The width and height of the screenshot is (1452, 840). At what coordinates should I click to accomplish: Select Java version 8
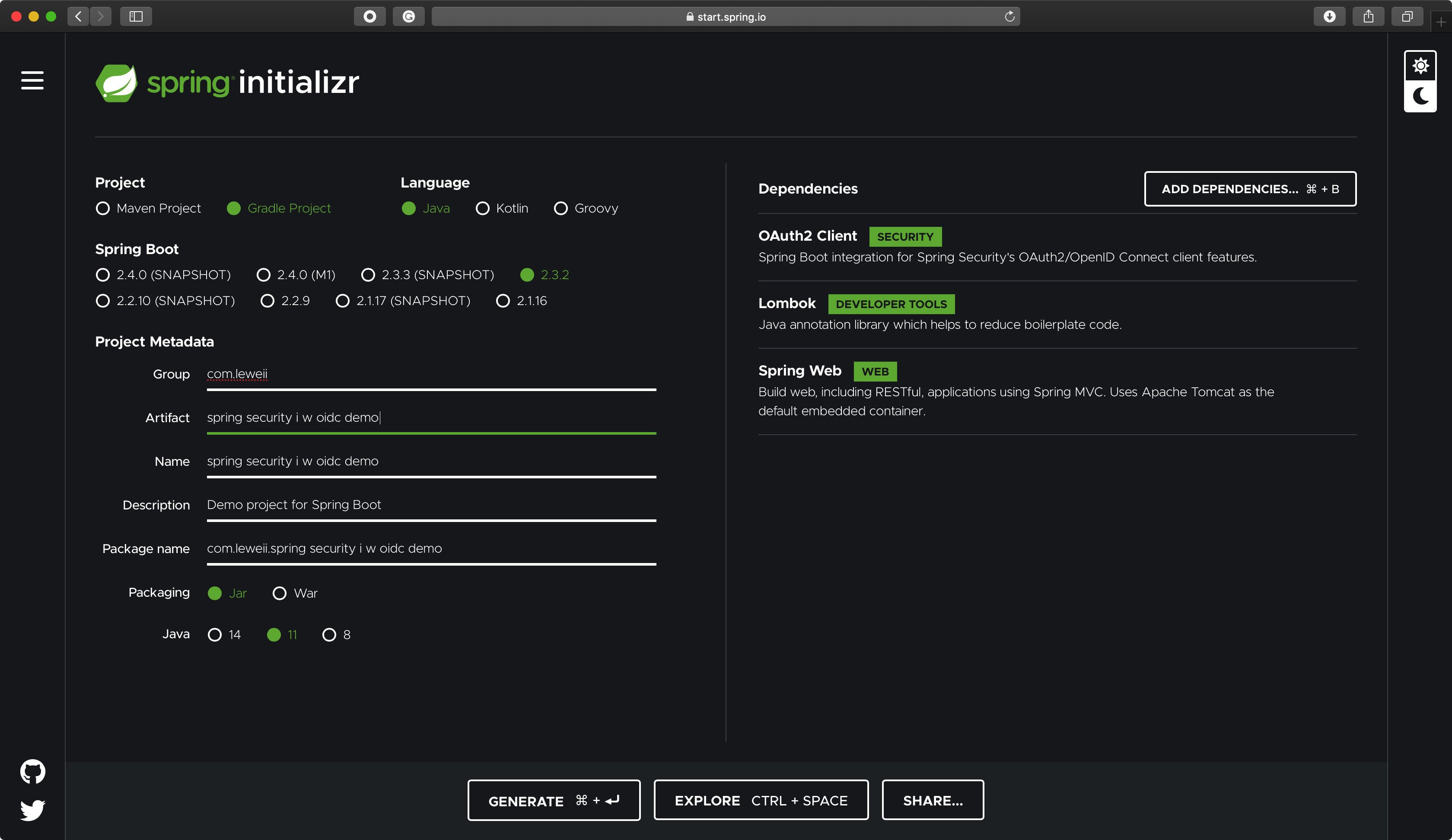[337, 634]
